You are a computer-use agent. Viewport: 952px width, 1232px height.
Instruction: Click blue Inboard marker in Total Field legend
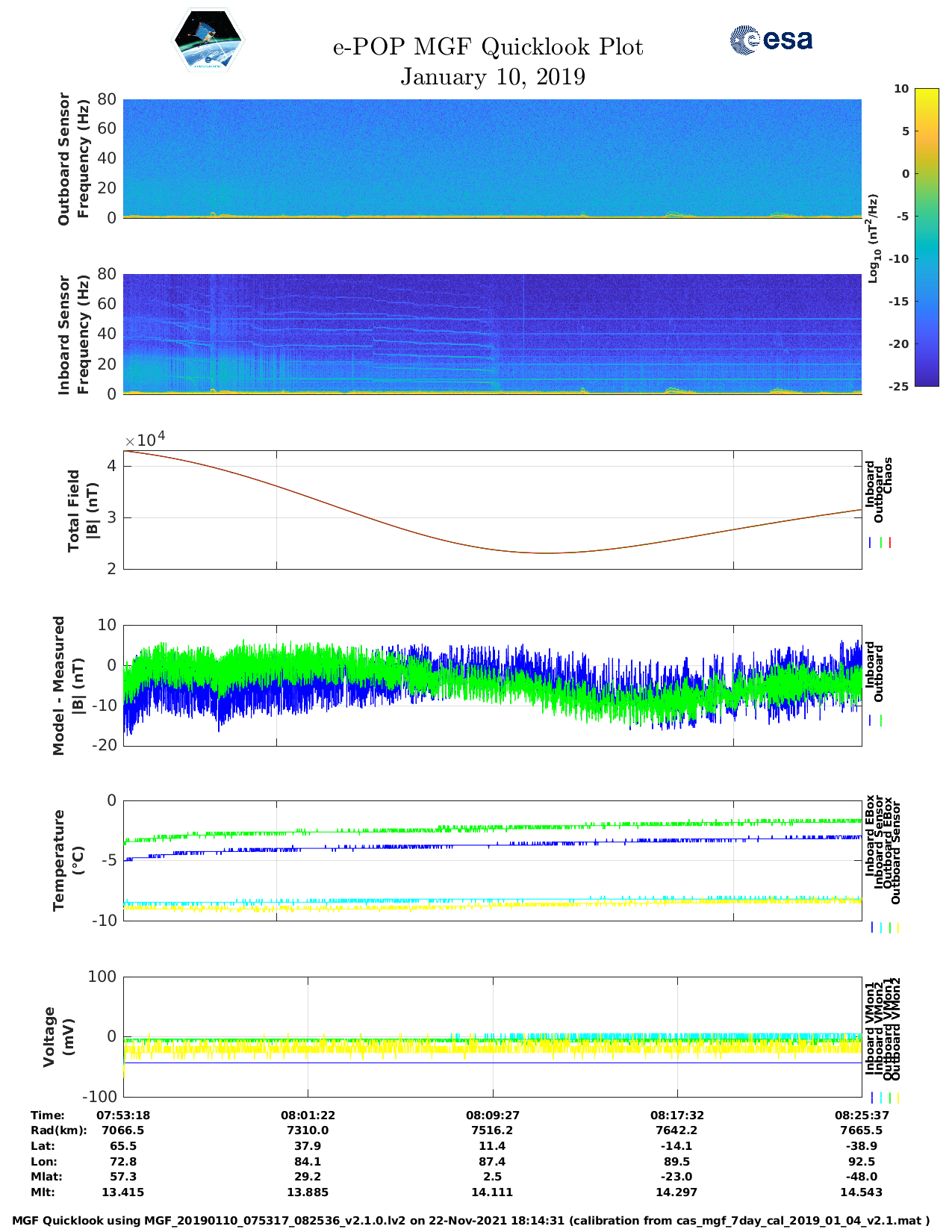871,543
